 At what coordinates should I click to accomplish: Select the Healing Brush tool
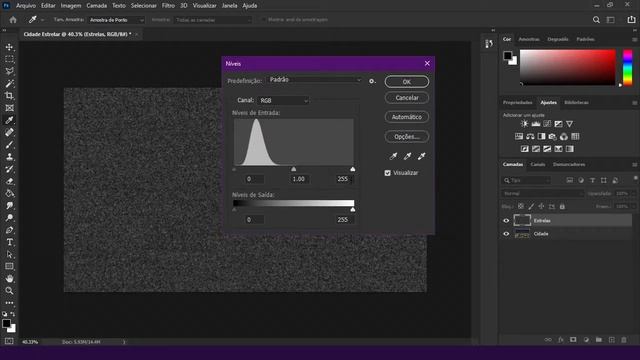click(x=9, y=132)
